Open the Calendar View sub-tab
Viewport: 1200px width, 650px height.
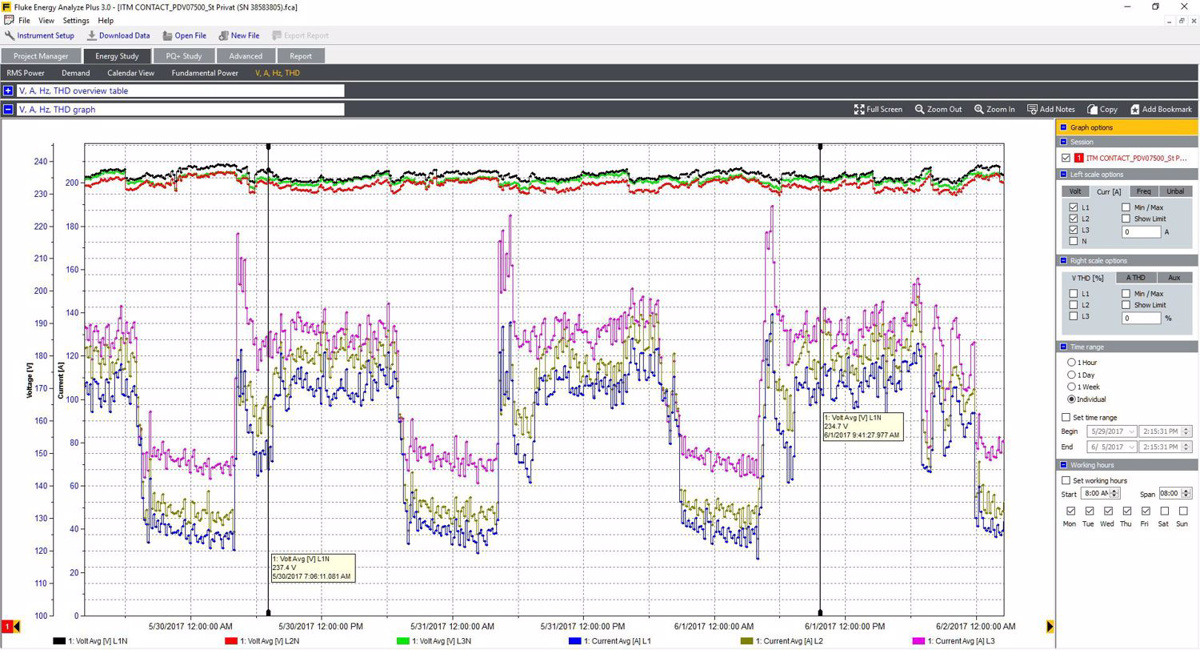pos(130,73)
